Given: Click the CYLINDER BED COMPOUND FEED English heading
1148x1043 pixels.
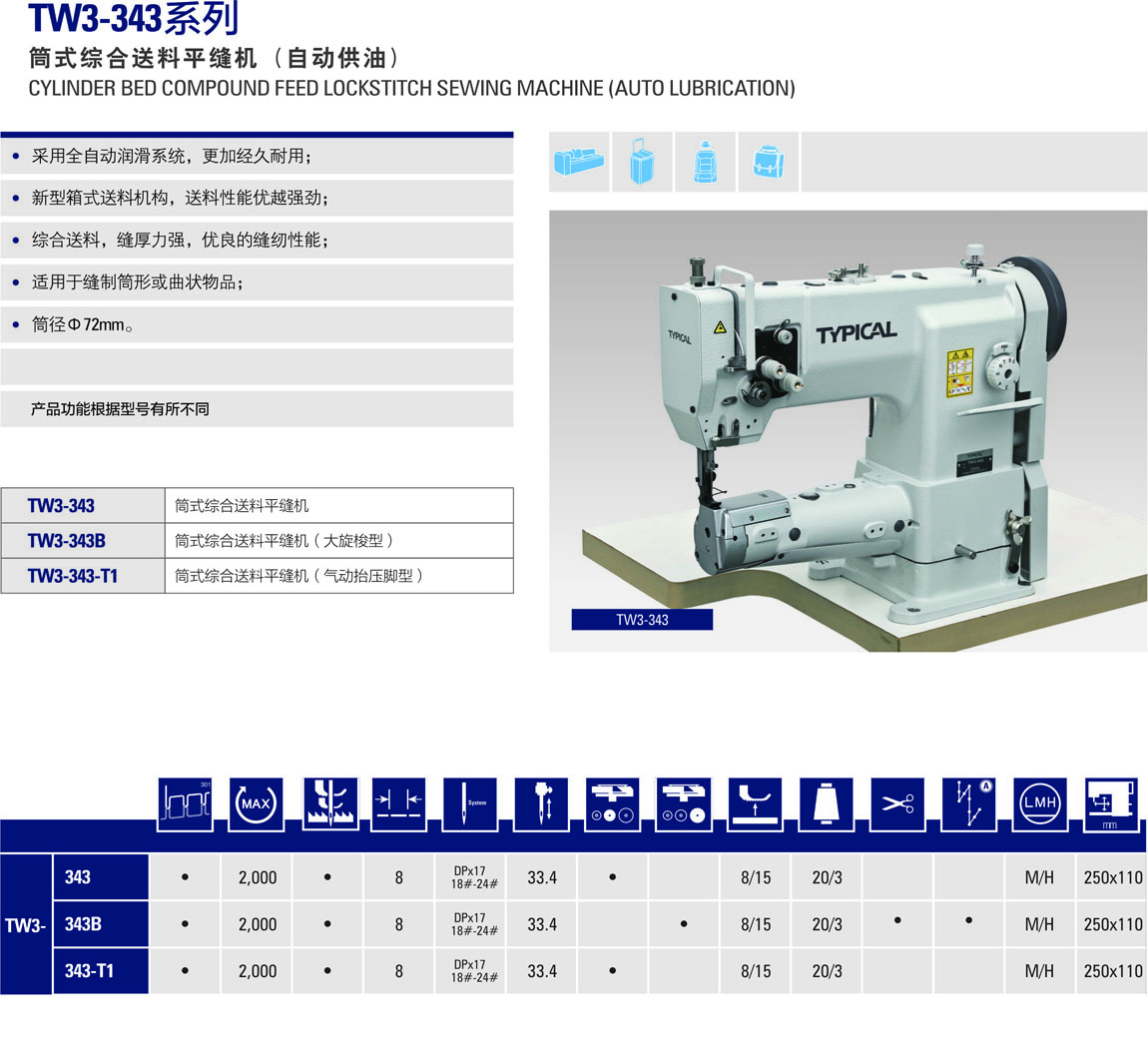Looking at the screenshot, I should pyautogui.click(x=411, y=88).
